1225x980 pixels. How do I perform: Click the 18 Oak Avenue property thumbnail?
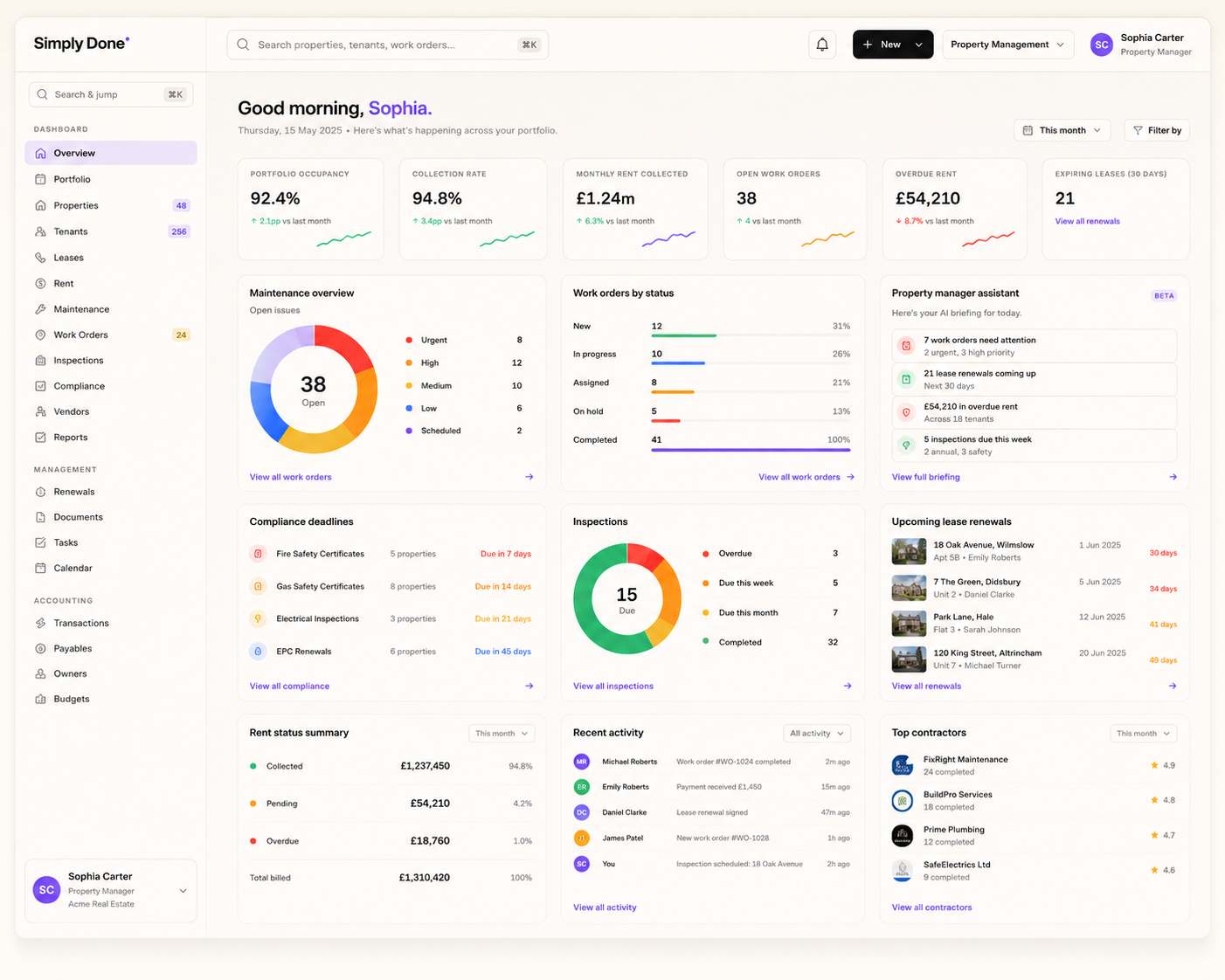coord(909,551)
